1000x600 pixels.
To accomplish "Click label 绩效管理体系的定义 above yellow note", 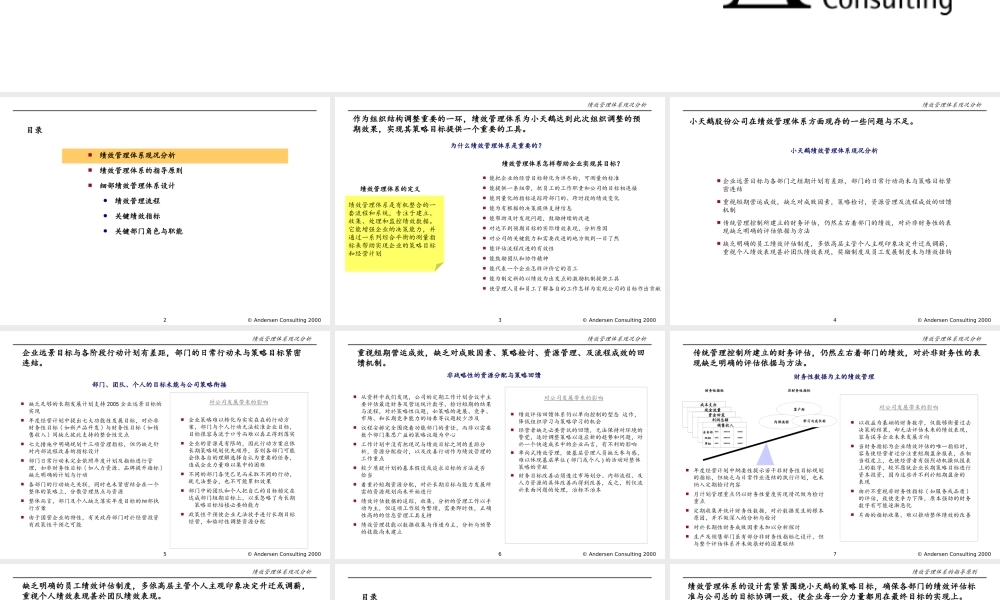I will point(390,189).
